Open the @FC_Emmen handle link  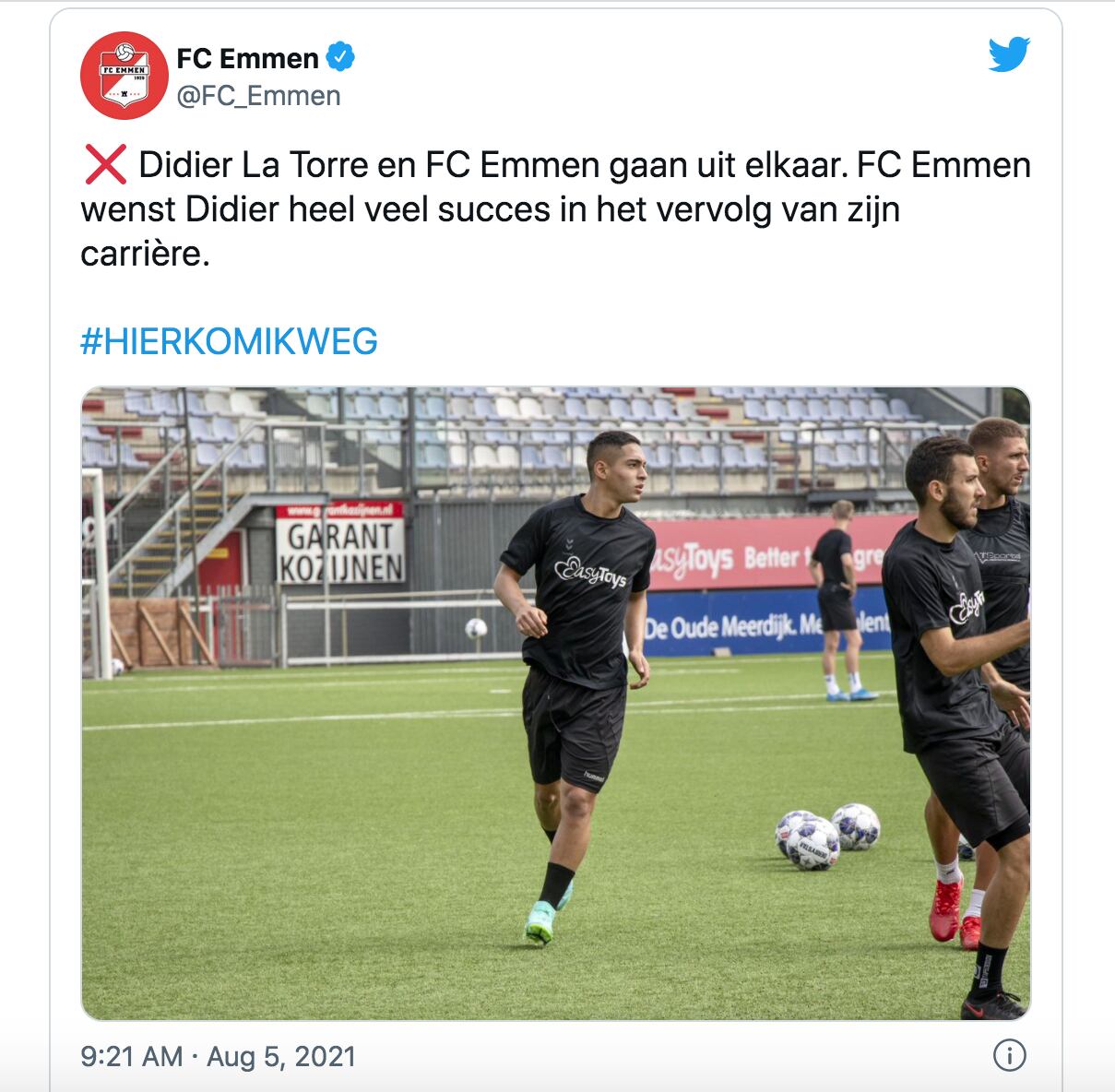pos(258,96)
